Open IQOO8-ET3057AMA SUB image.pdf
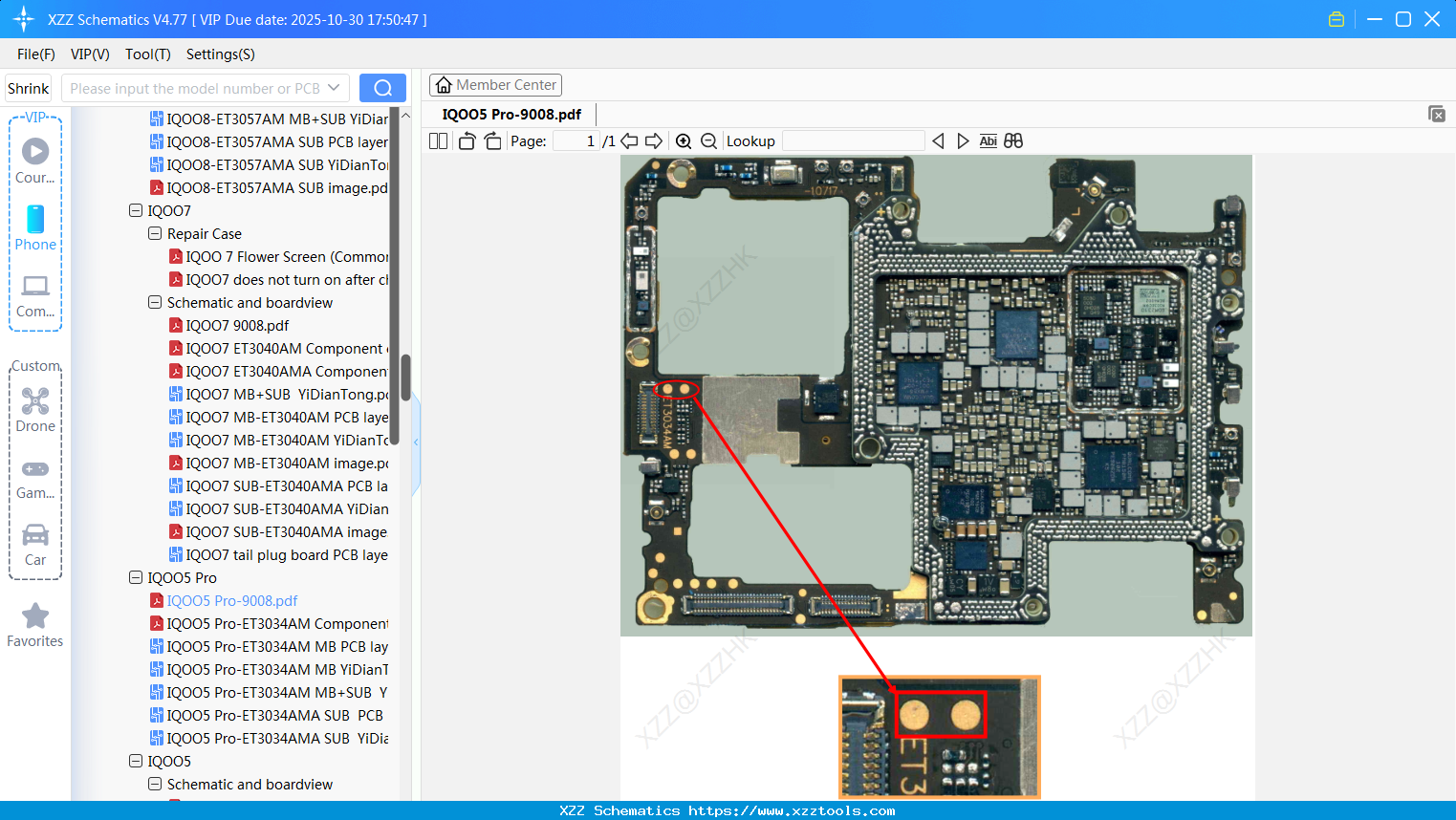Image resolution: width=1456 pixels, height=820 pixels. (269, 187)
